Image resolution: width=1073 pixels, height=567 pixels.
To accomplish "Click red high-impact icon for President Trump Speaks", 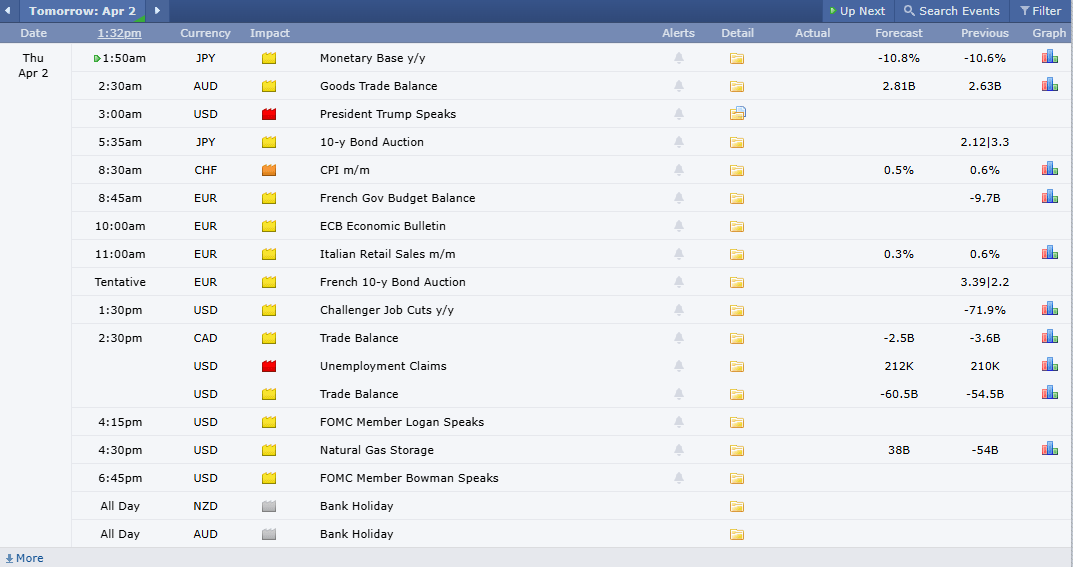I will tap(269, 114).
